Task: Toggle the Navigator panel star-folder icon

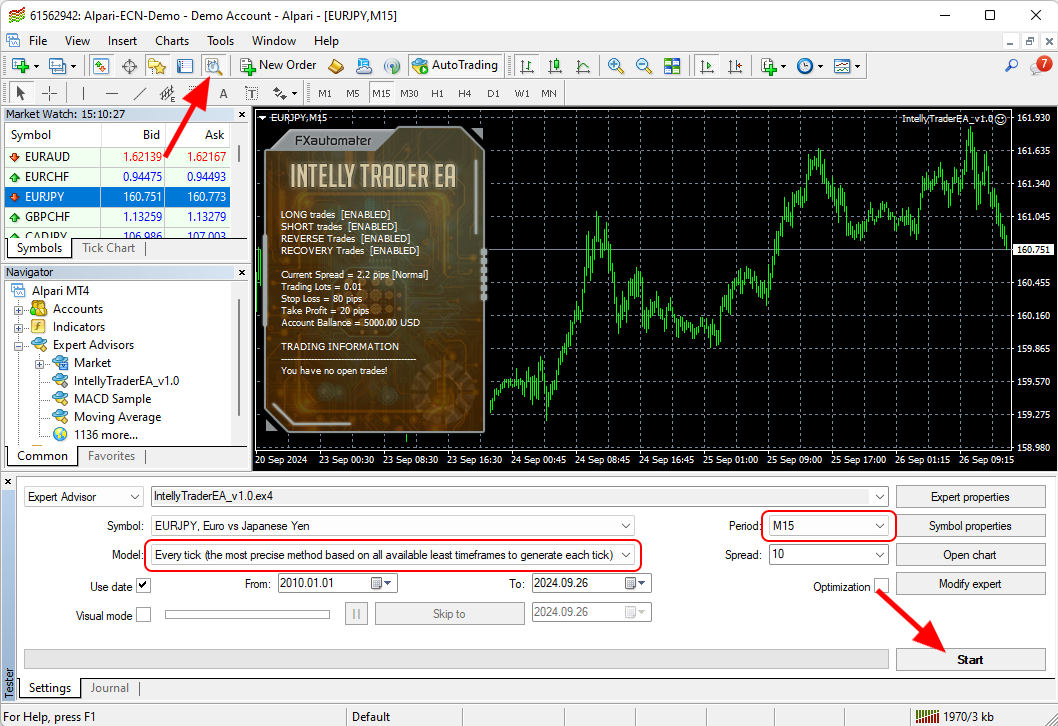Action: coord(157,65)
